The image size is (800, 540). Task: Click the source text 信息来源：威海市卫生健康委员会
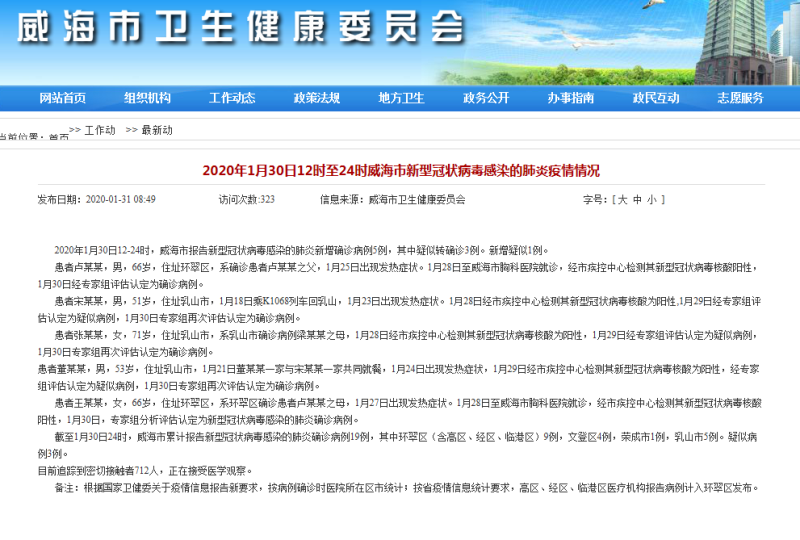click(x=393, y=200)
